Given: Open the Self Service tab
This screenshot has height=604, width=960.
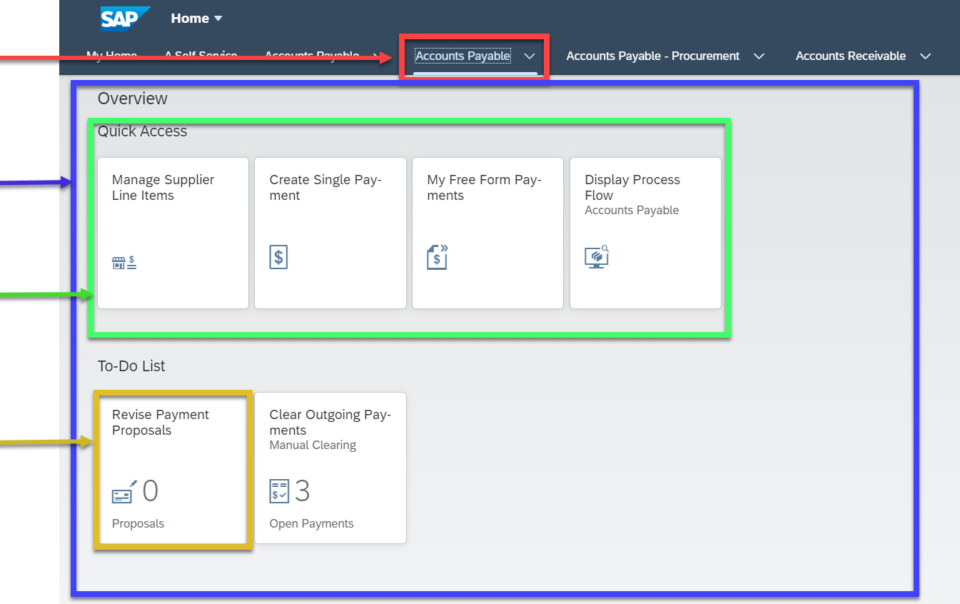Looking at the screenshot, I should point(201,56).
